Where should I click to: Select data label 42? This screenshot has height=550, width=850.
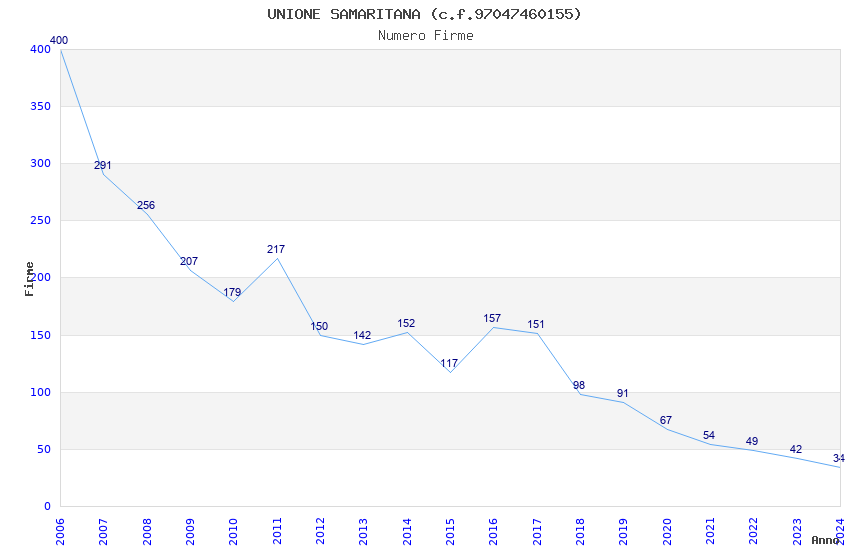tap(796, 449)
